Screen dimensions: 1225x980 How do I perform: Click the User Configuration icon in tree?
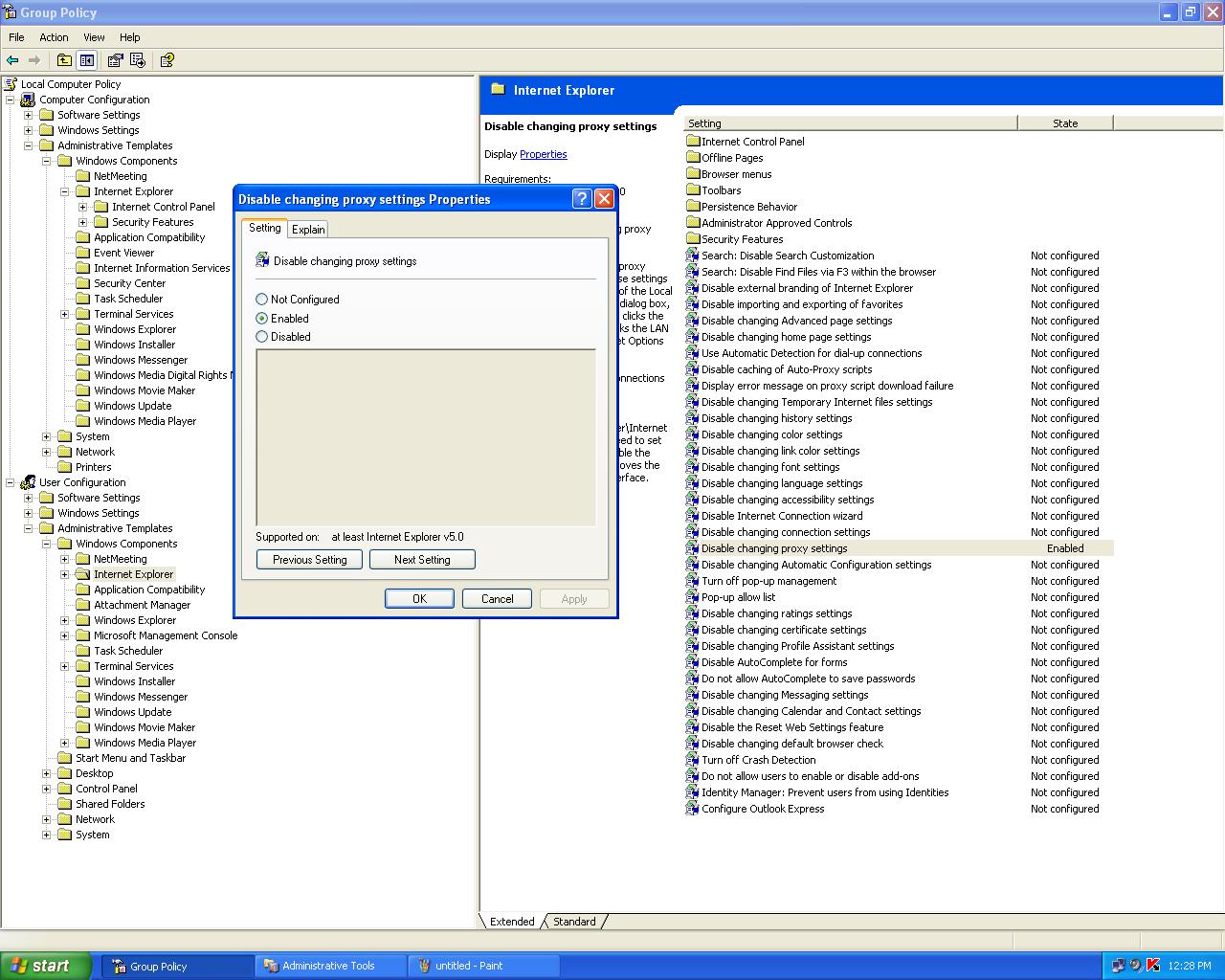click(29, 482)
